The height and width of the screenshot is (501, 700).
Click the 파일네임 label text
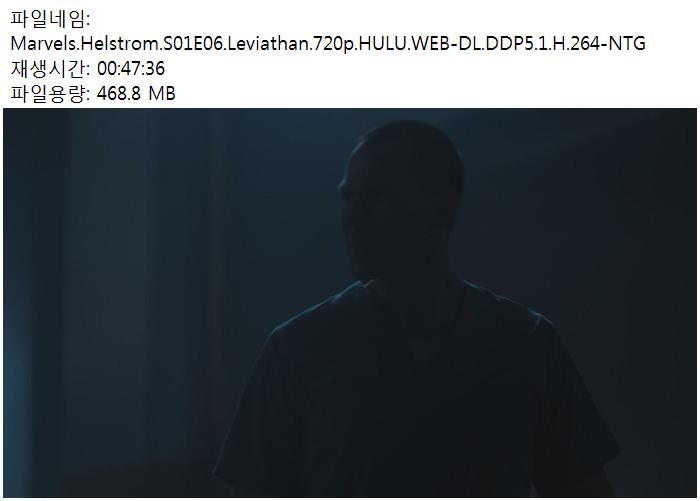[x=50, y=19]
